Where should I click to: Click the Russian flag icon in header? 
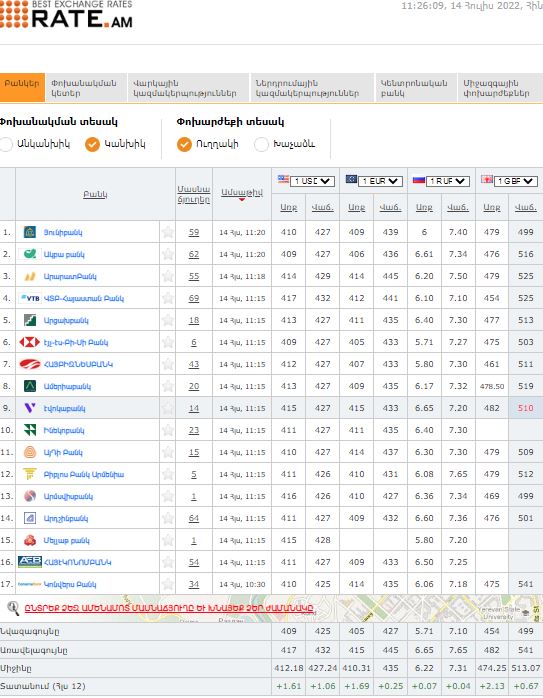click(x=418, y=180)
